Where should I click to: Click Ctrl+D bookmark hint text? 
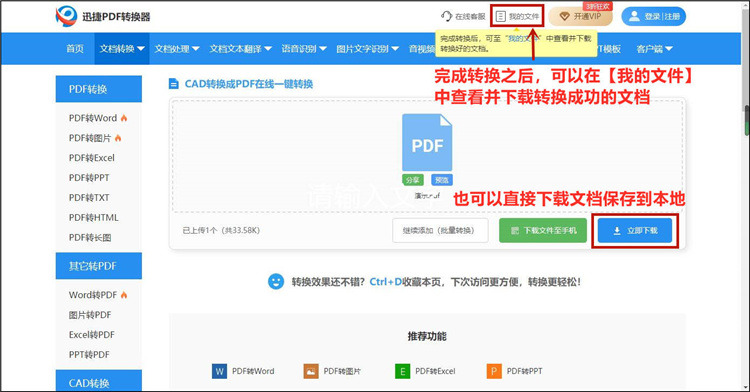(386, 282)
